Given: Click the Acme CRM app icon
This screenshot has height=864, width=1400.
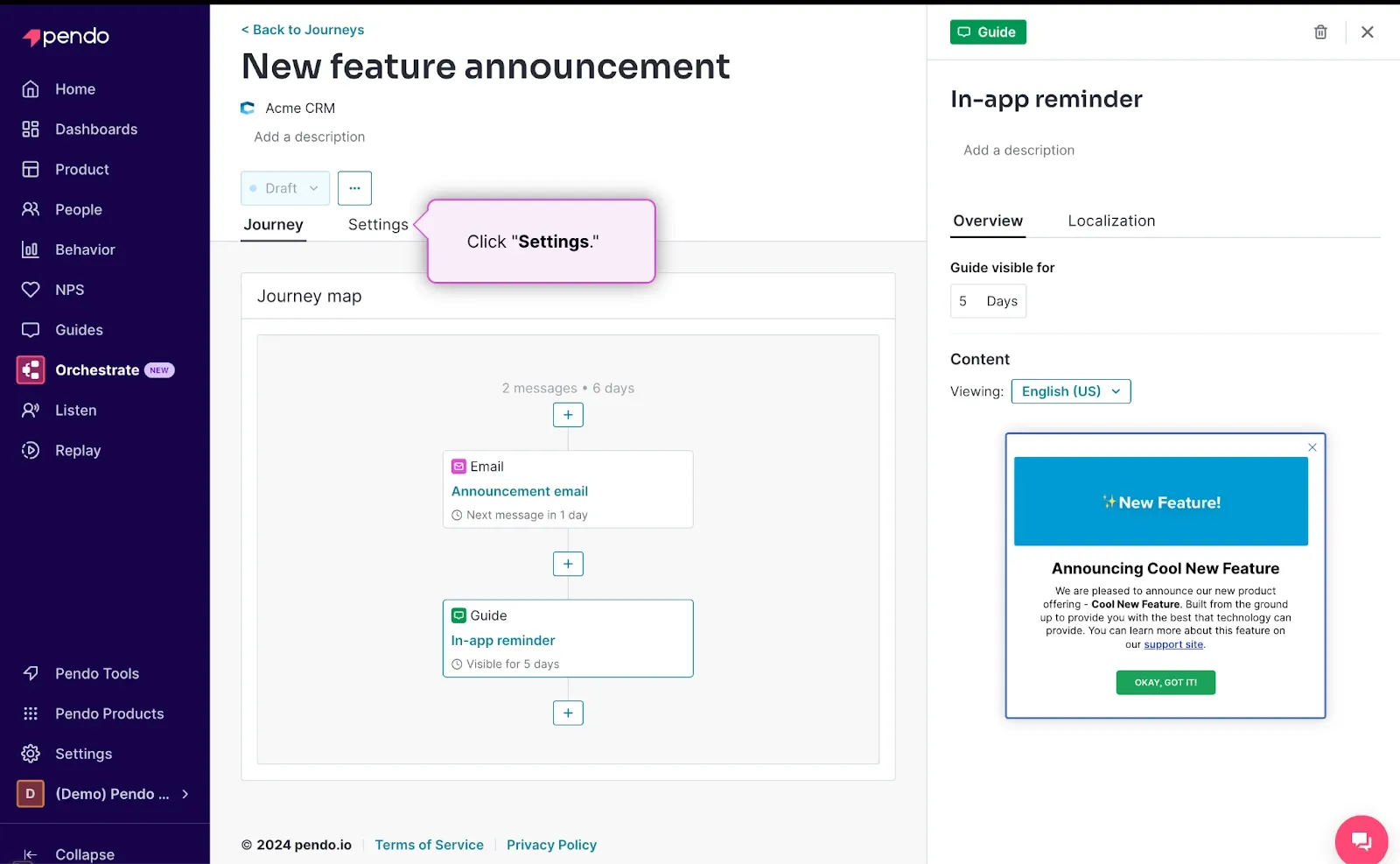Looking at the screenshot, I should [248, 109].
